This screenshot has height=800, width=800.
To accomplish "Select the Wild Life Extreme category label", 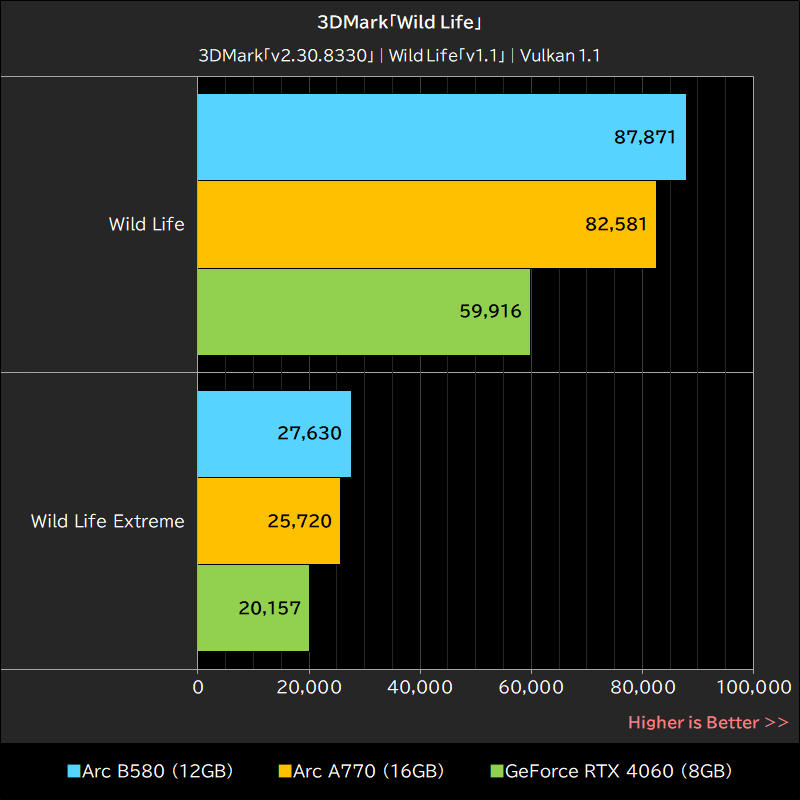I will click(x=108, y=521).
